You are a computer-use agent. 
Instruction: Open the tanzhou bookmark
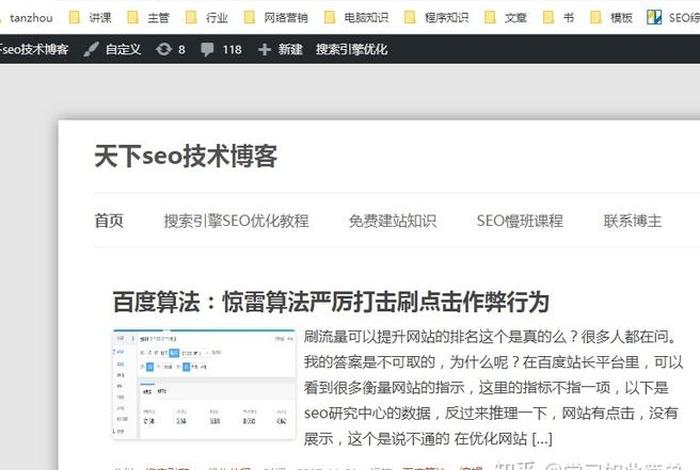(x=30, y=18)
